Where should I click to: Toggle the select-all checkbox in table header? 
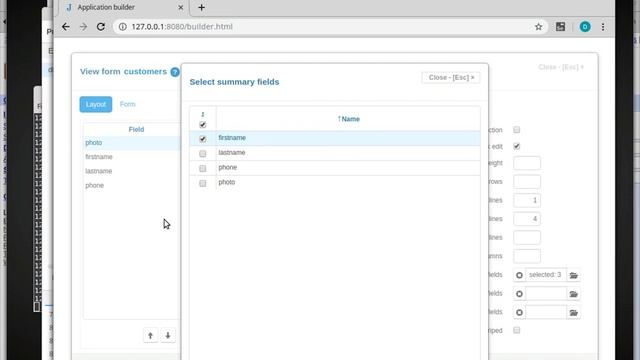coord(202,124)
